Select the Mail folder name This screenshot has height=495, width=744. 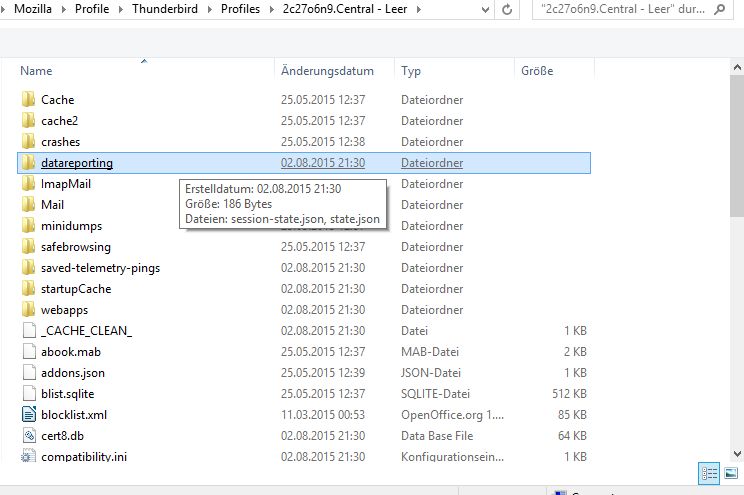point(52,205)
